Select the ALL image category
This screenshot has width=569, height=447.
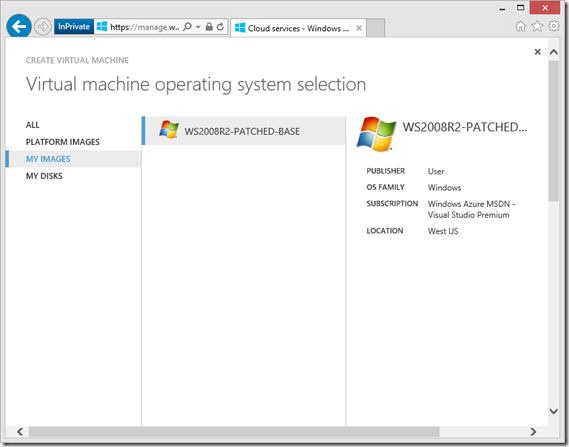coord(33,125)
